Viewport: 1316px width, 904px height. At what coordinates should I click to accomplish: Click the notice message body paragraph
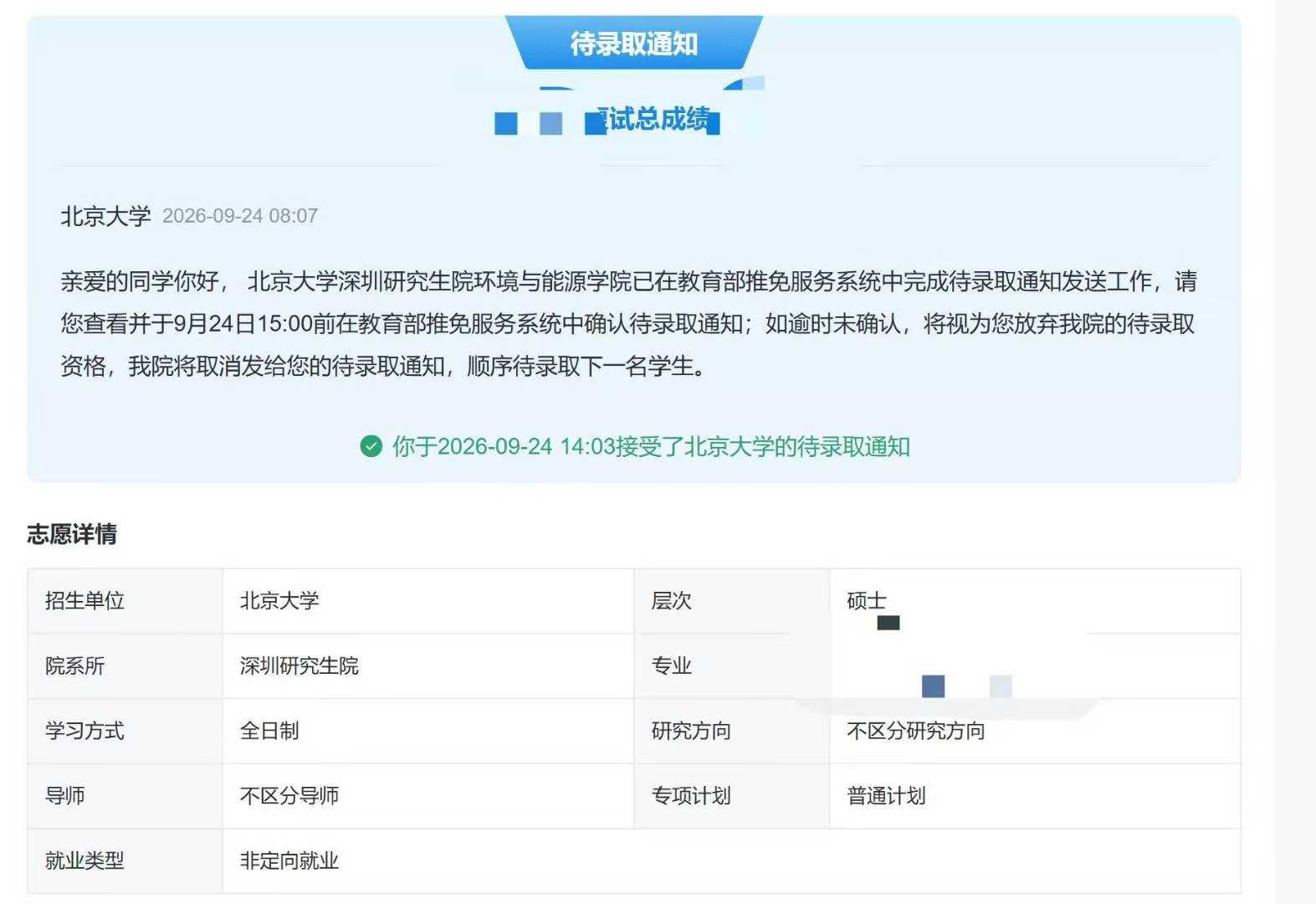point(628,323)
